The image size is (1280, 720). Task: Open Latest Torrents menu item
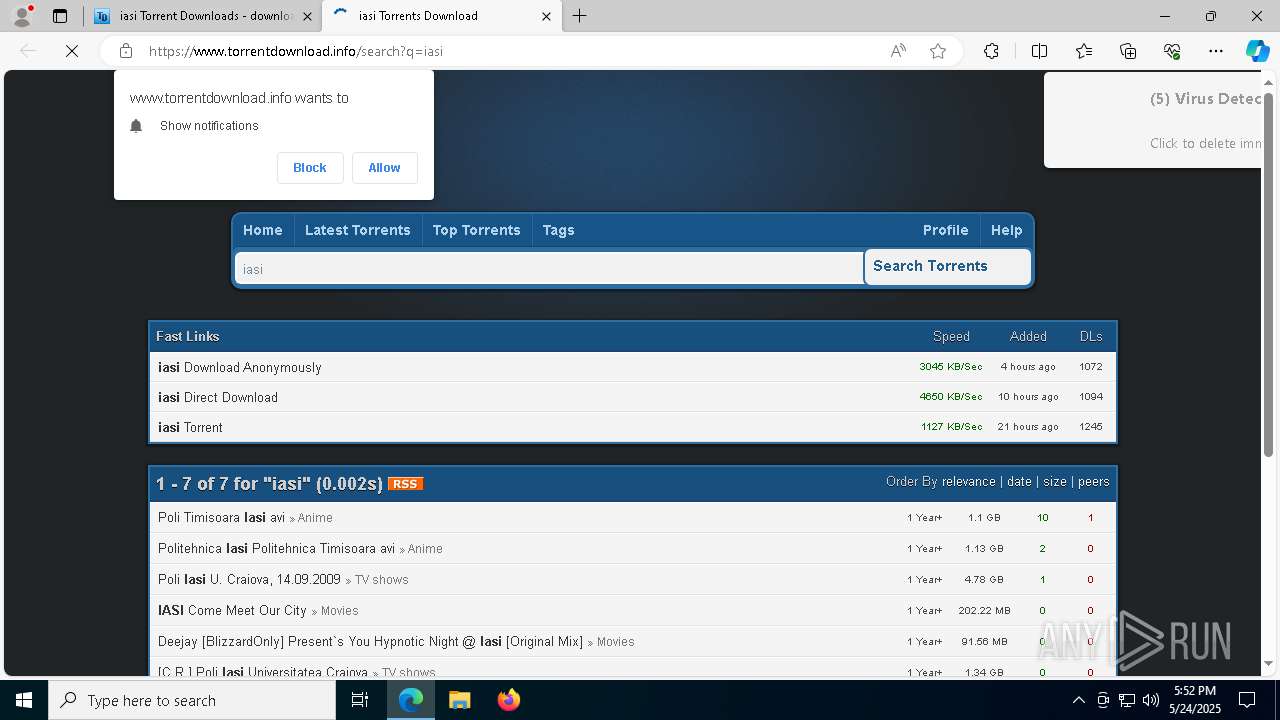[x=357, y=230]
